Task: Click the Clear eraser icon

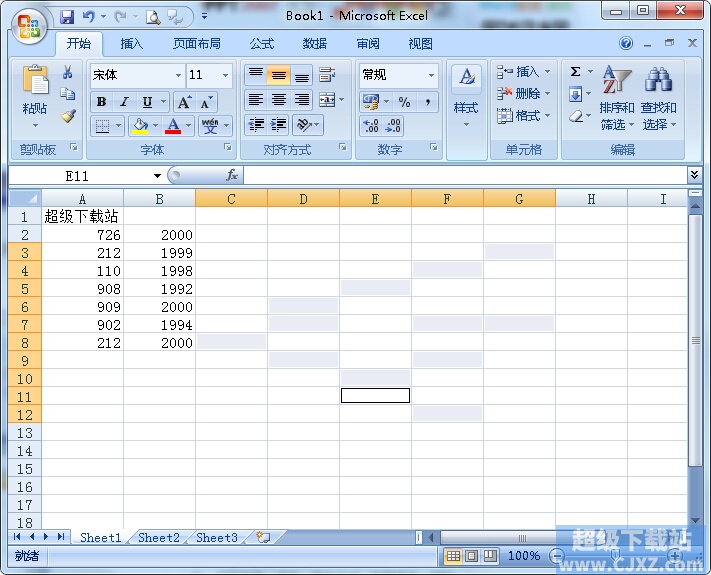Action: coord(575,116)
